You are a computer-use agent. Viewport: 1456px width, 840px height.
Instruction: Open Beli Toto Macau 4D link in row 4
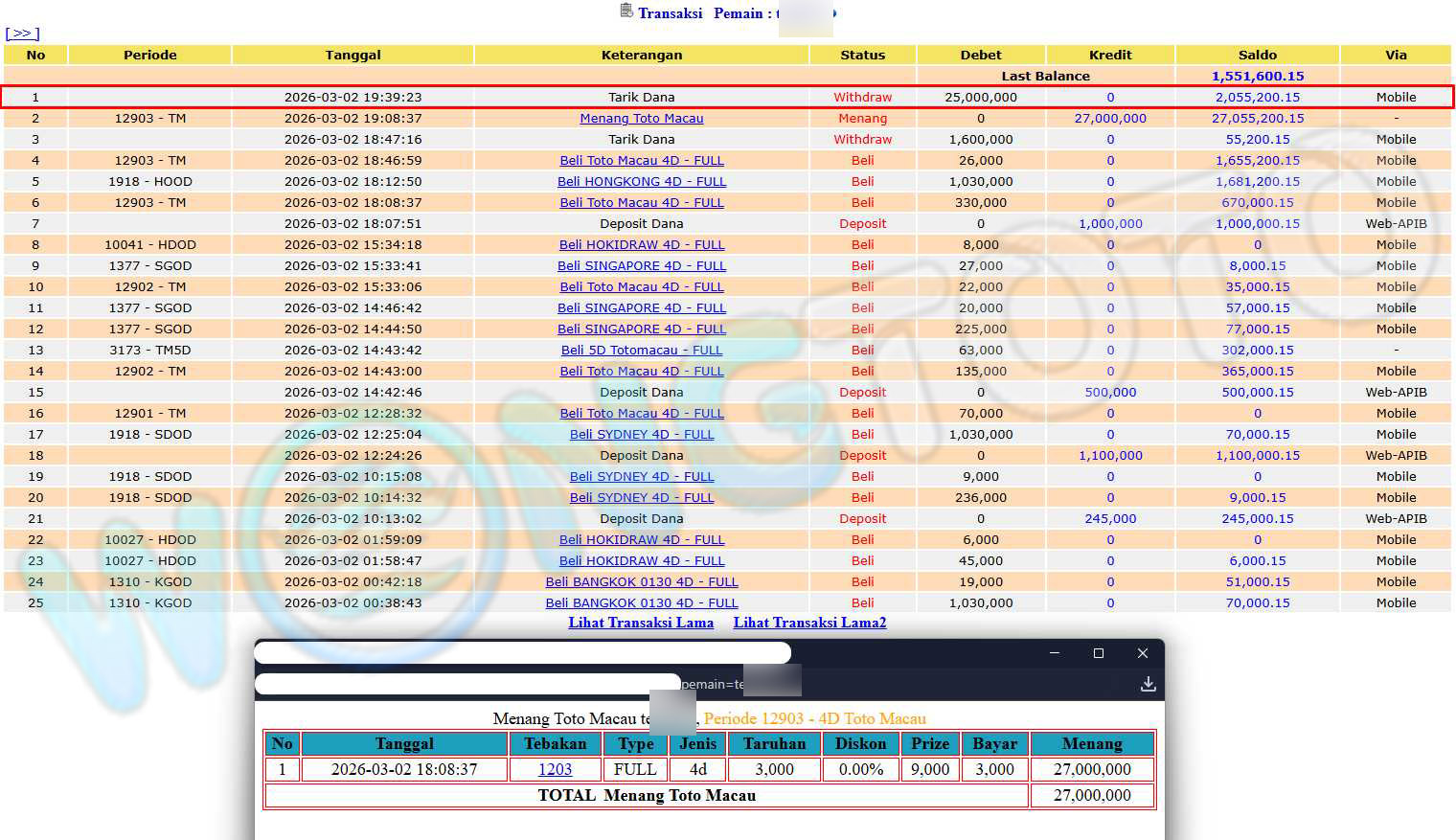tap(641, 161)
